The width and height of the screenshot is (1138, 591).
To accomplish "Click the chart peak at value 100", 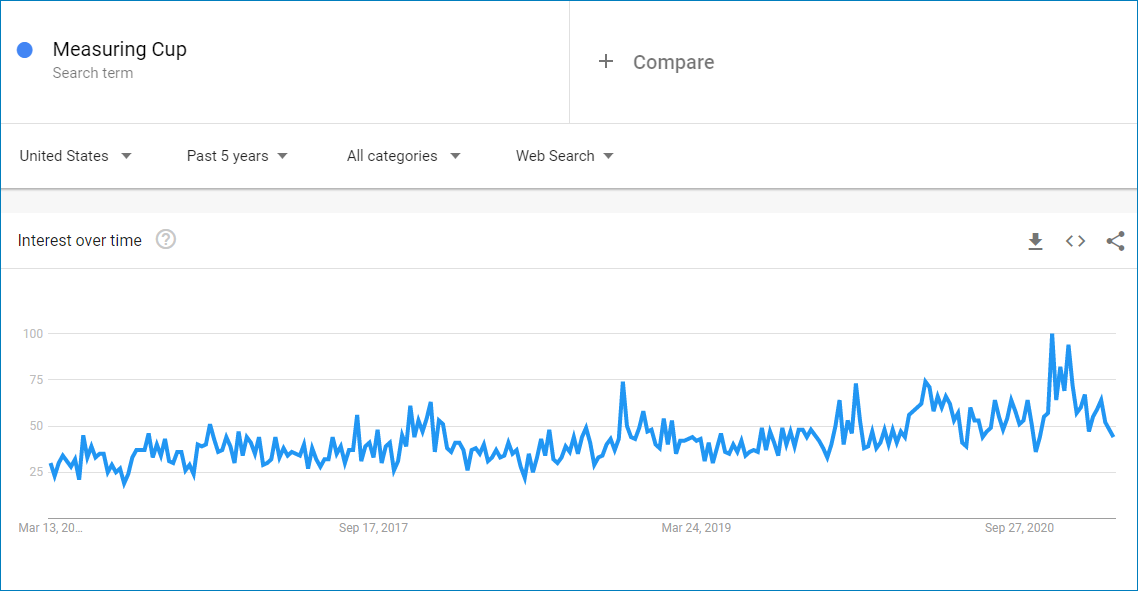I will click(x=1052, y=334).
